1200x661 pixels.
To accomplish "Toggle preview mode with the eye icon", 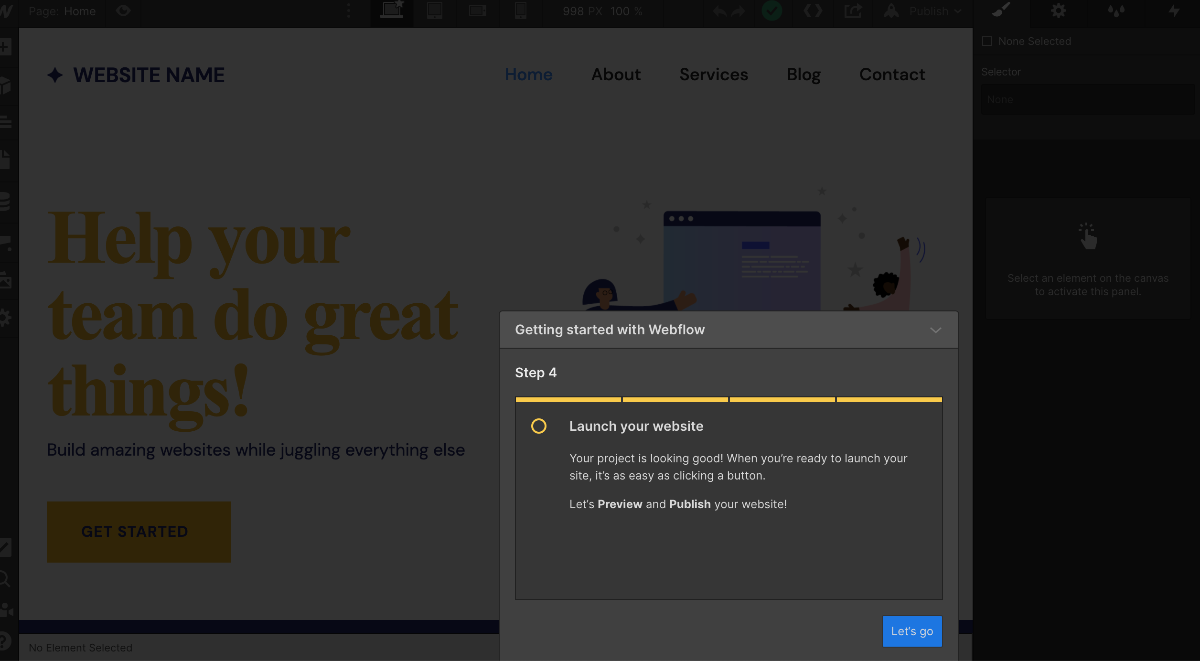I will (x=123, y=11).
